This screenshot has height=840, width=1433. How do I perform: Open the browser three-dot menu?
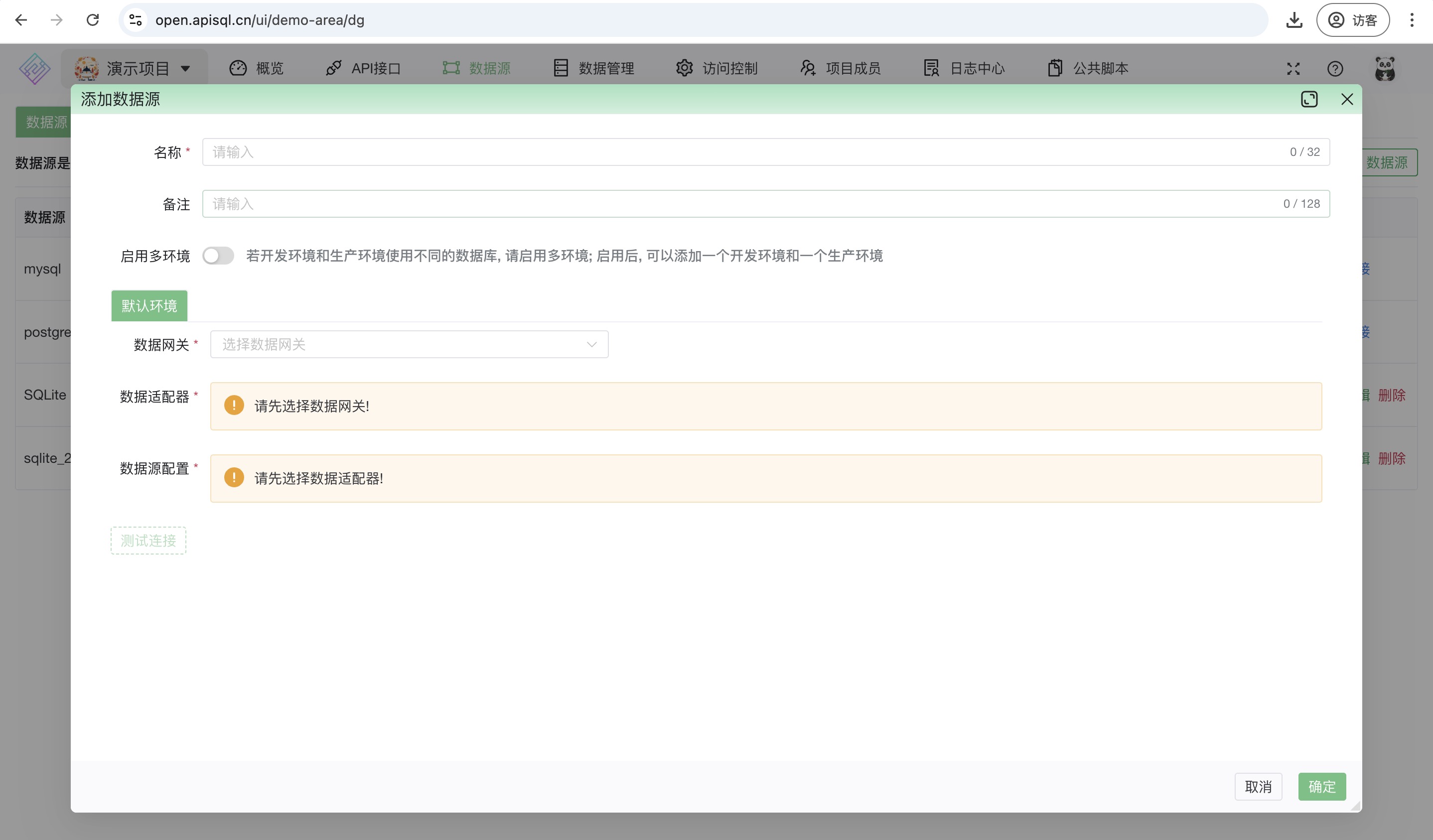tap(1412, 20)
